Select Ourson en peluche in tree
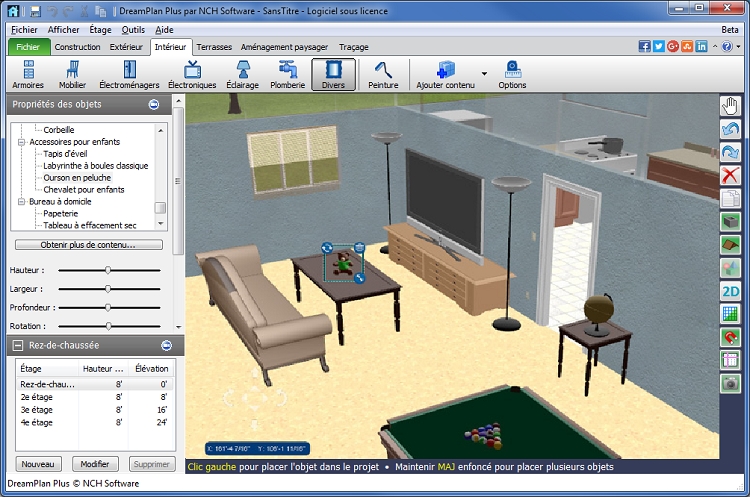Image resolution: width=750 pixels, height=497 pixels. (77, 177)
